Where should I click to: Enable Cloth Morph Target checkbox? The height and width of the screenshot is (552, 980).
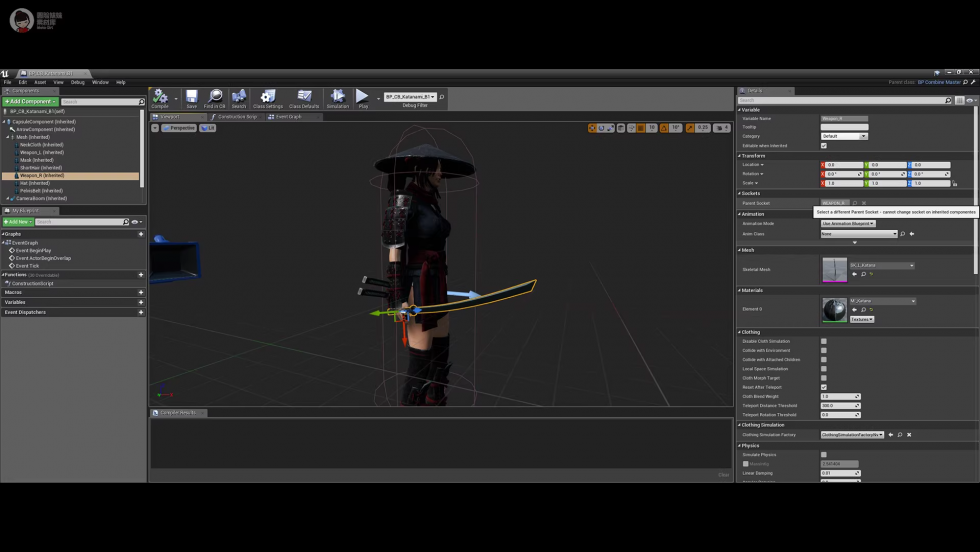[x=824, y=378]
